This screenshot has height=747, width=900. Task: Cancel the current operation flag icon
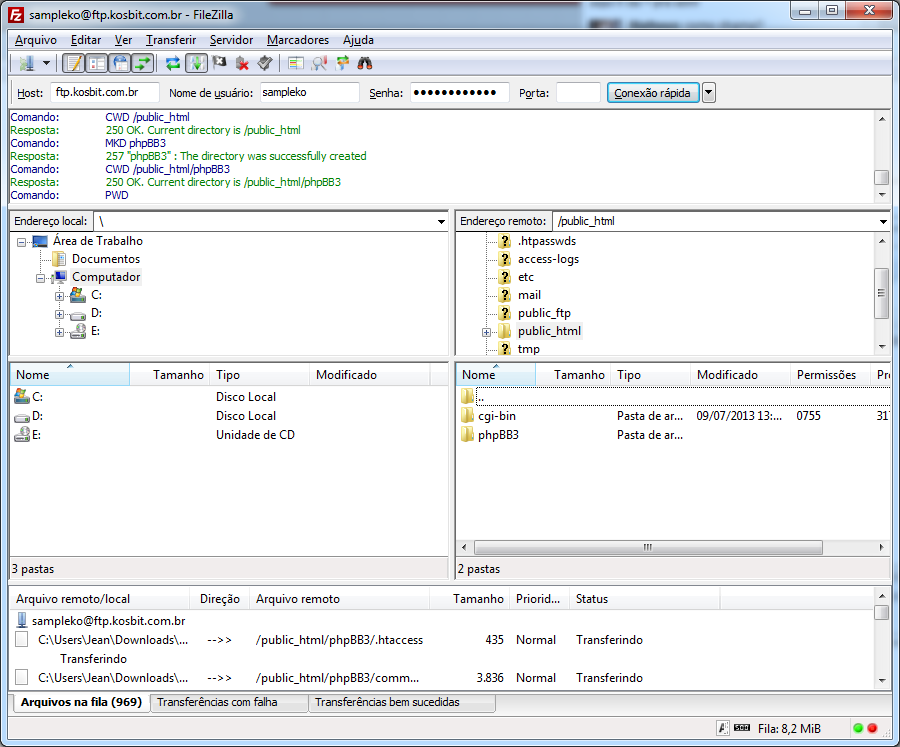219,63
